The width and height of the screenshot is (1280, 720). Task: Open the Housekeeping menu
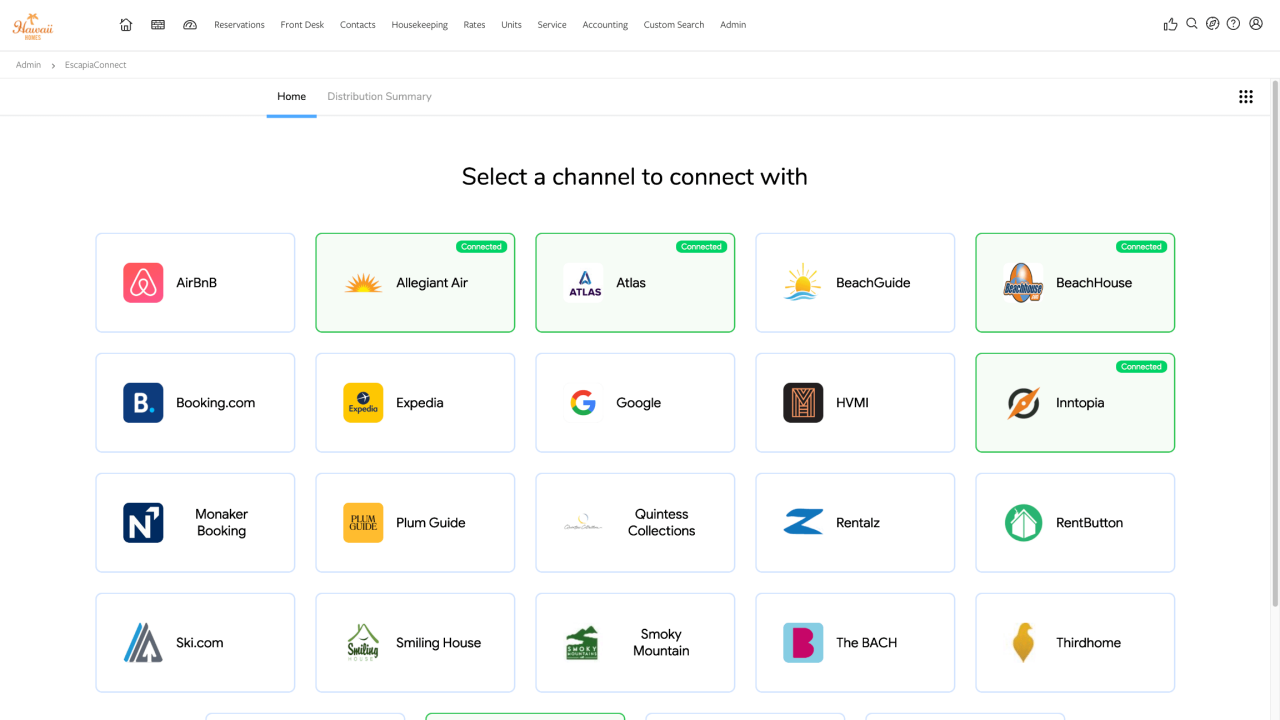pos(420,25)
